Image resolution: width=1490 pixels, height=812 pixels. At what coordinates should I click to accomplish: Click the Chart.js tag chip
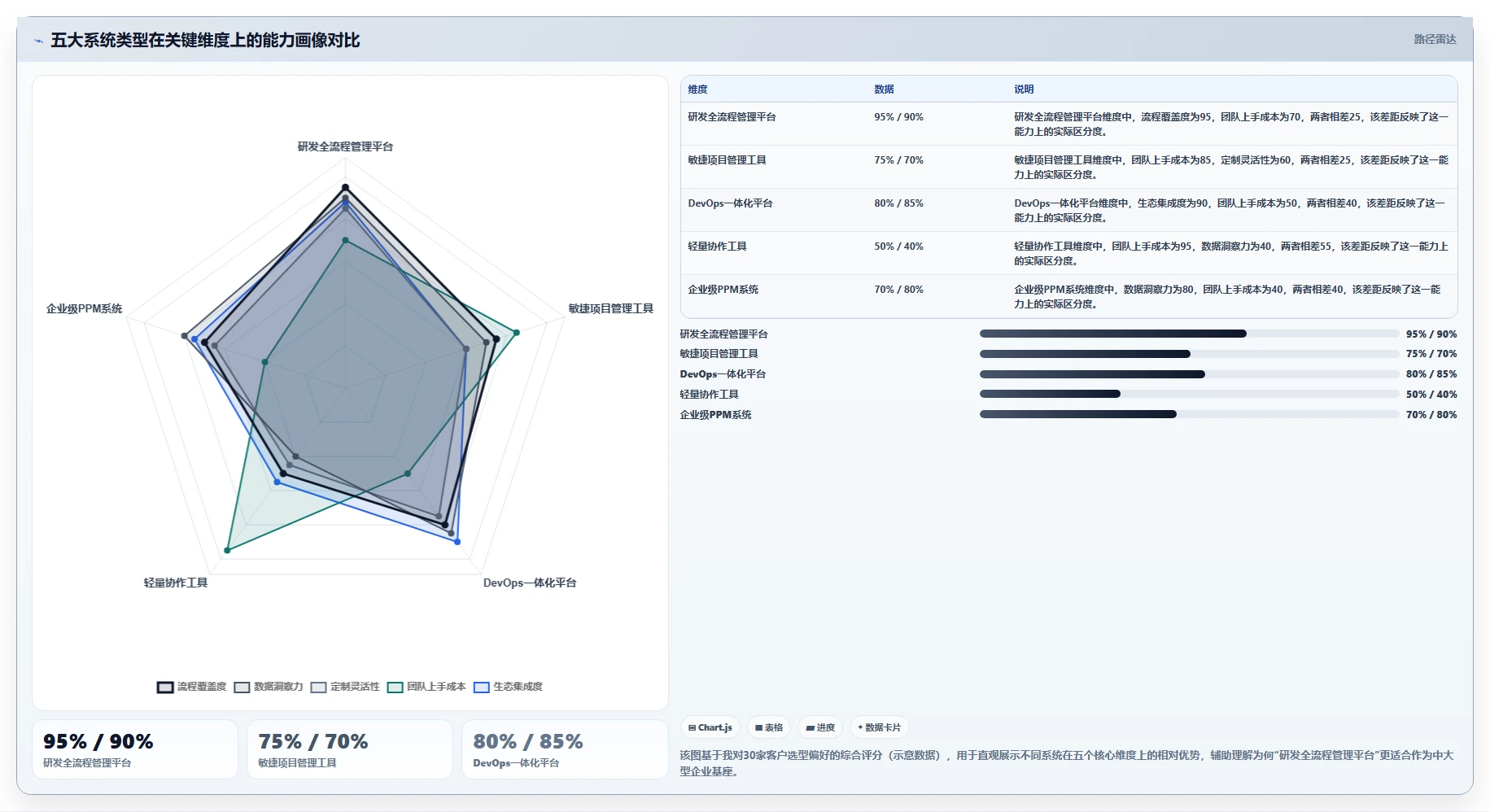[710, 727]
